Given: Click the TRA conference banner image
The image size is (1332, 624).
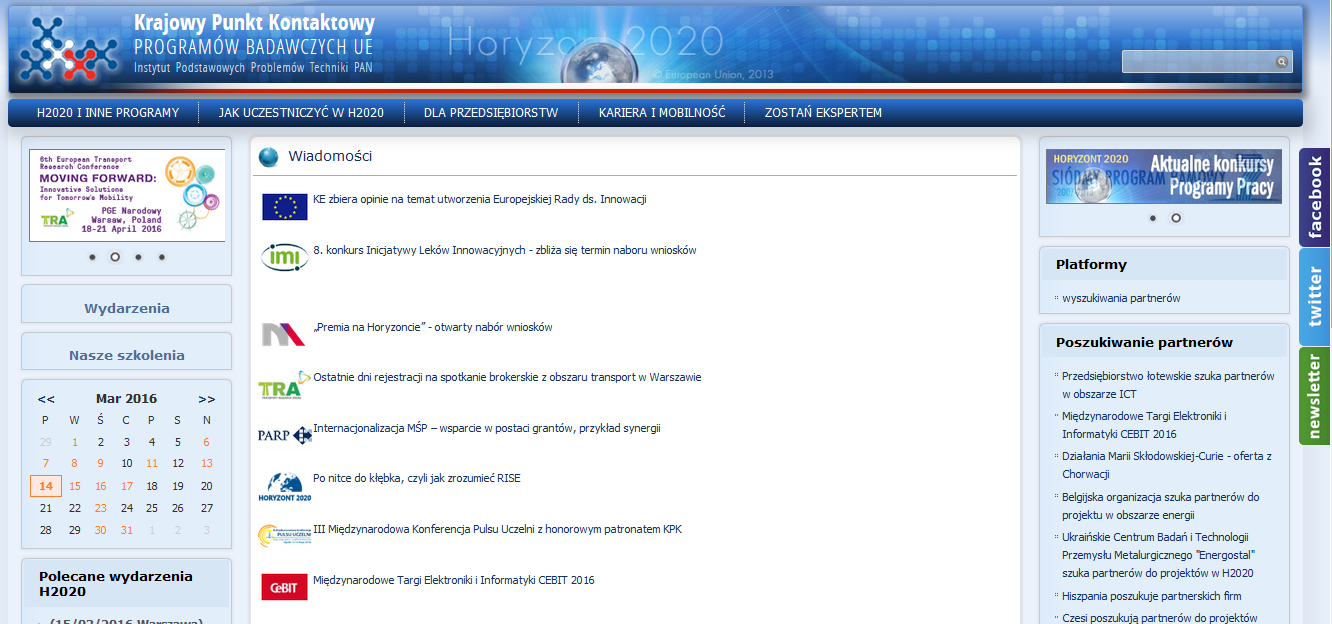Looking at the screenshot, I should coord(127,195).
